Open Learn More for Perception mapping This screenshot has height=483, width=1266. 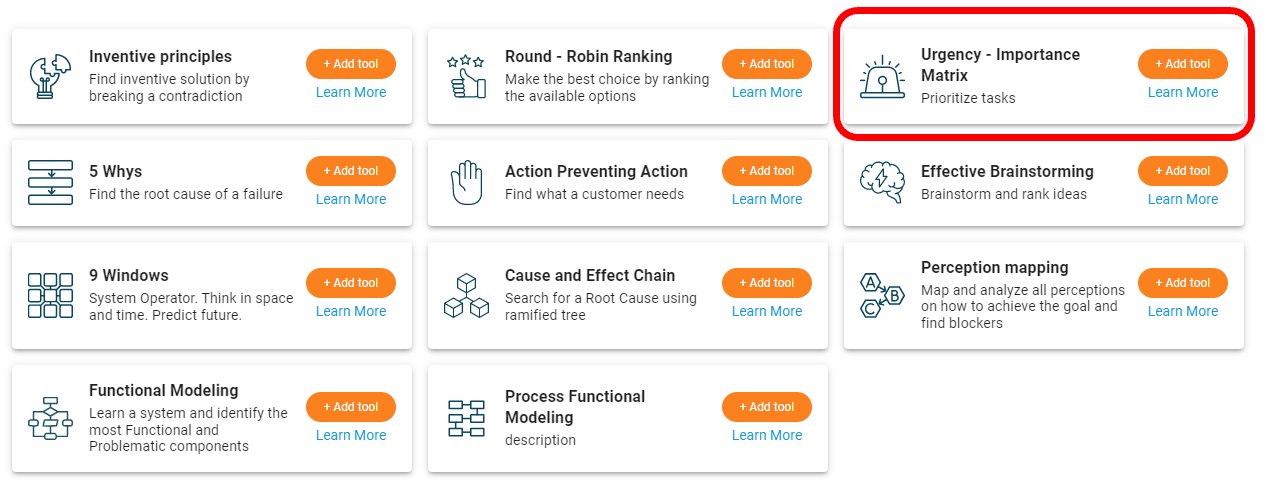[x=1183, y=311]
